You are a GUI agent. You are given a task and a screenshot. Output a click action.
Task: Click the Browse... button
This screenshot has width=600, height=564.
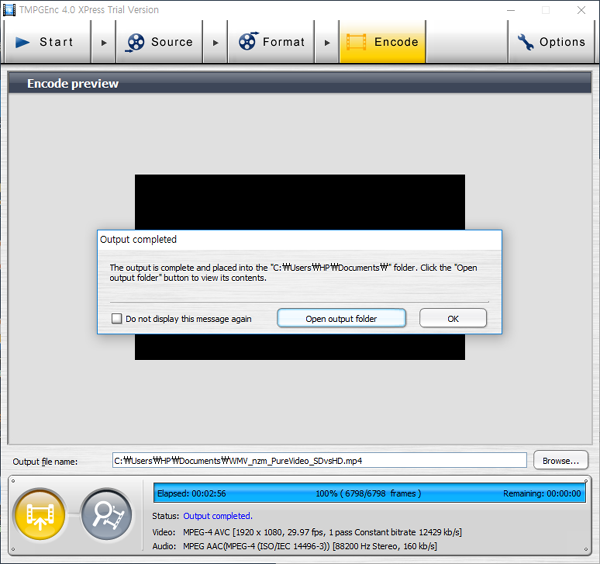[561, 460]
